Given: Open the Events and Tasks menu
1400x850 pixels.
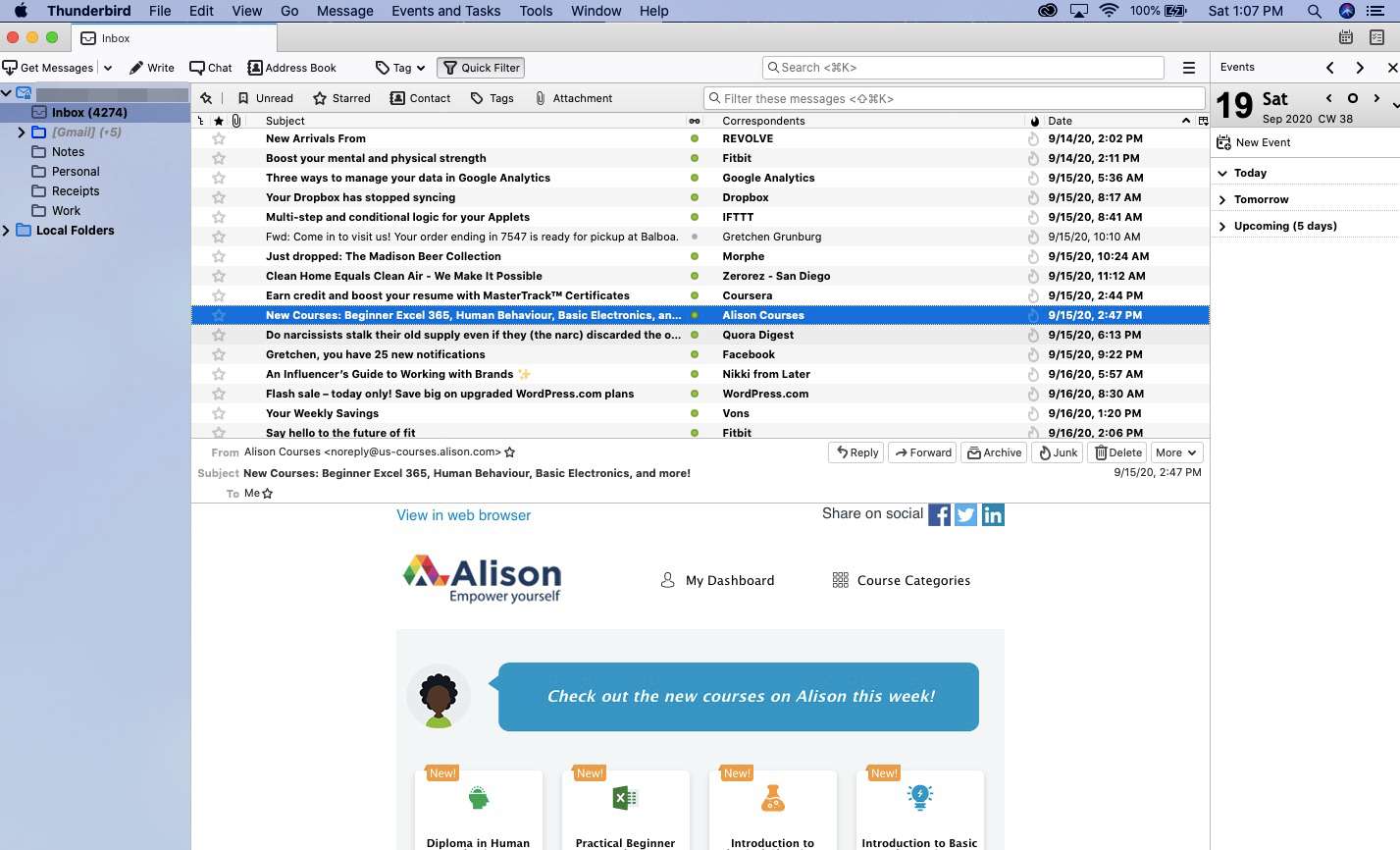Looking at the screenshot, I should [x=445, y=11].
